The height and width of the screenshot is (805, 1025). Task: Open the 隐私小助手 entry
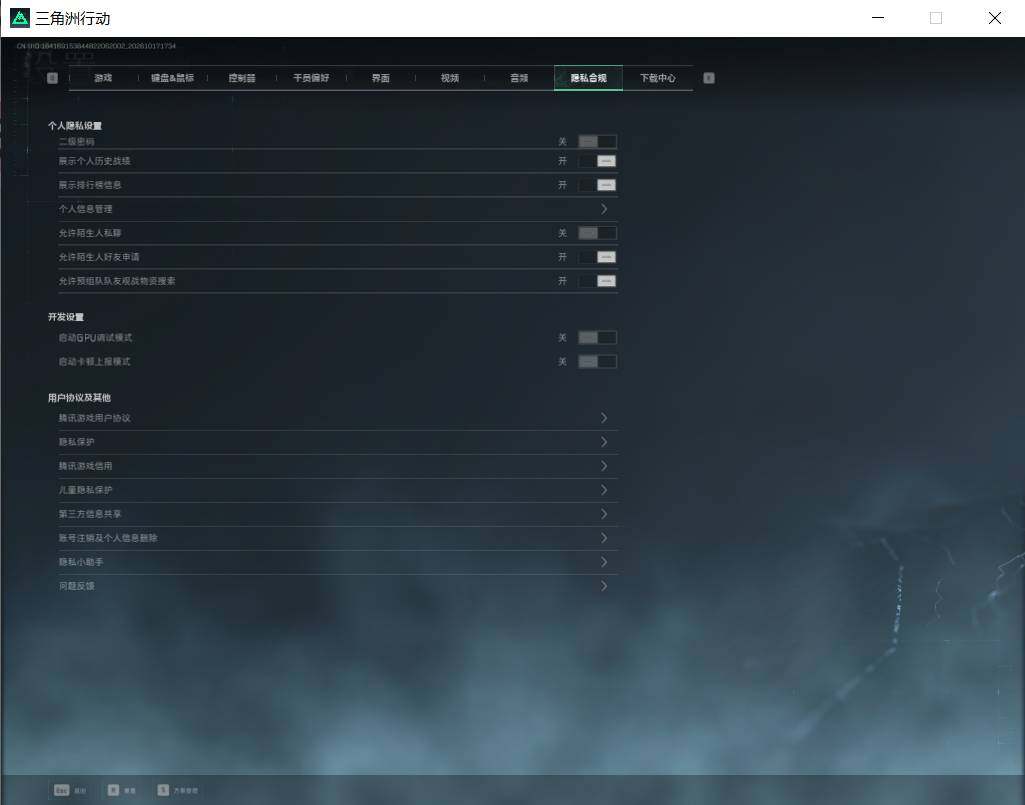(337, 562)
